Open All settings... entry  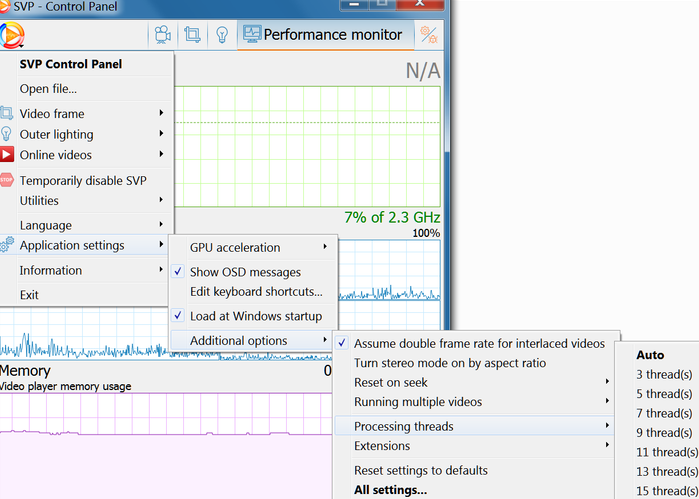point(390,490)
